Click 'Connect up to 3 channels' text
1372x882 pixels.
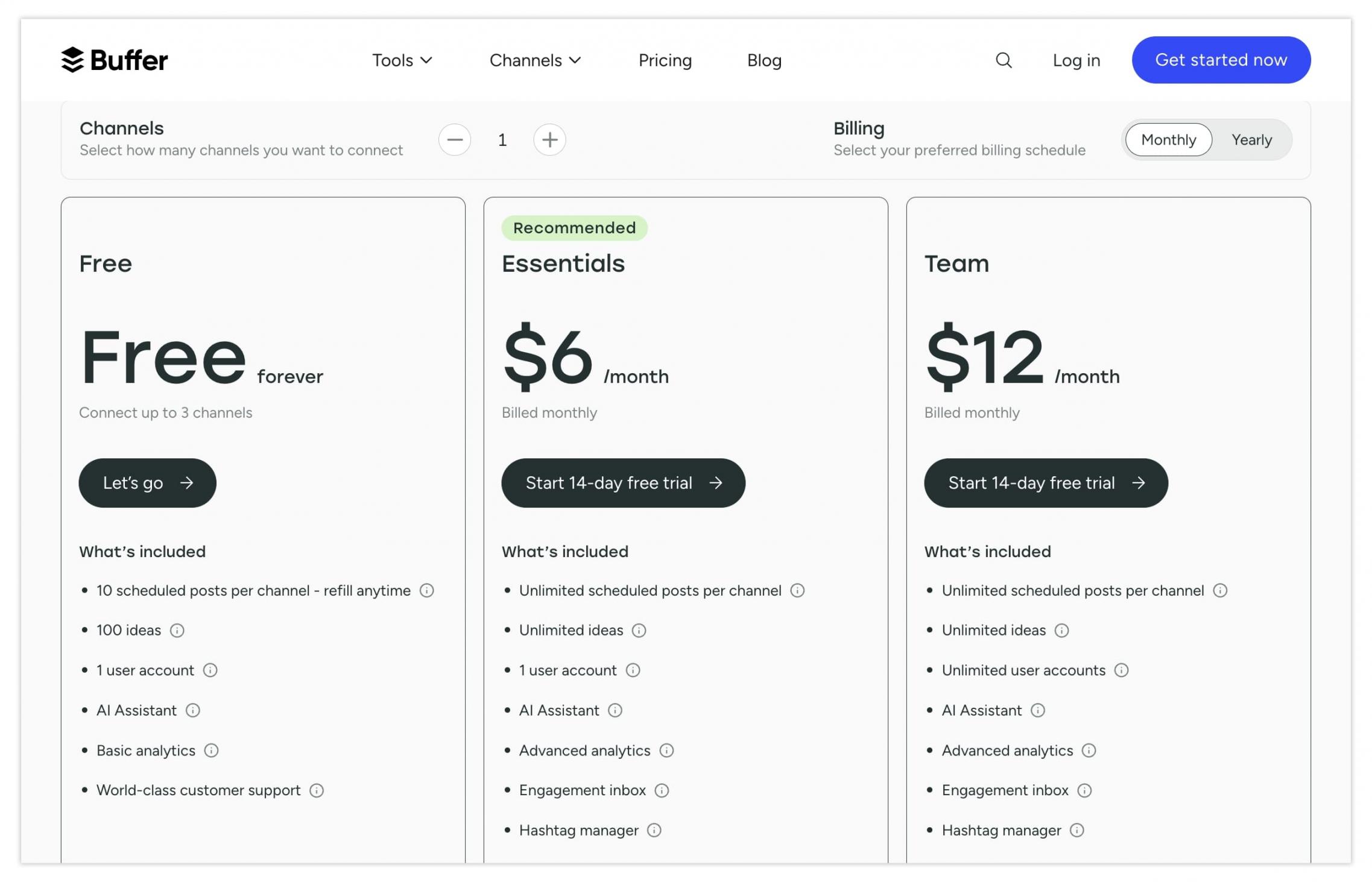point(165,412)
